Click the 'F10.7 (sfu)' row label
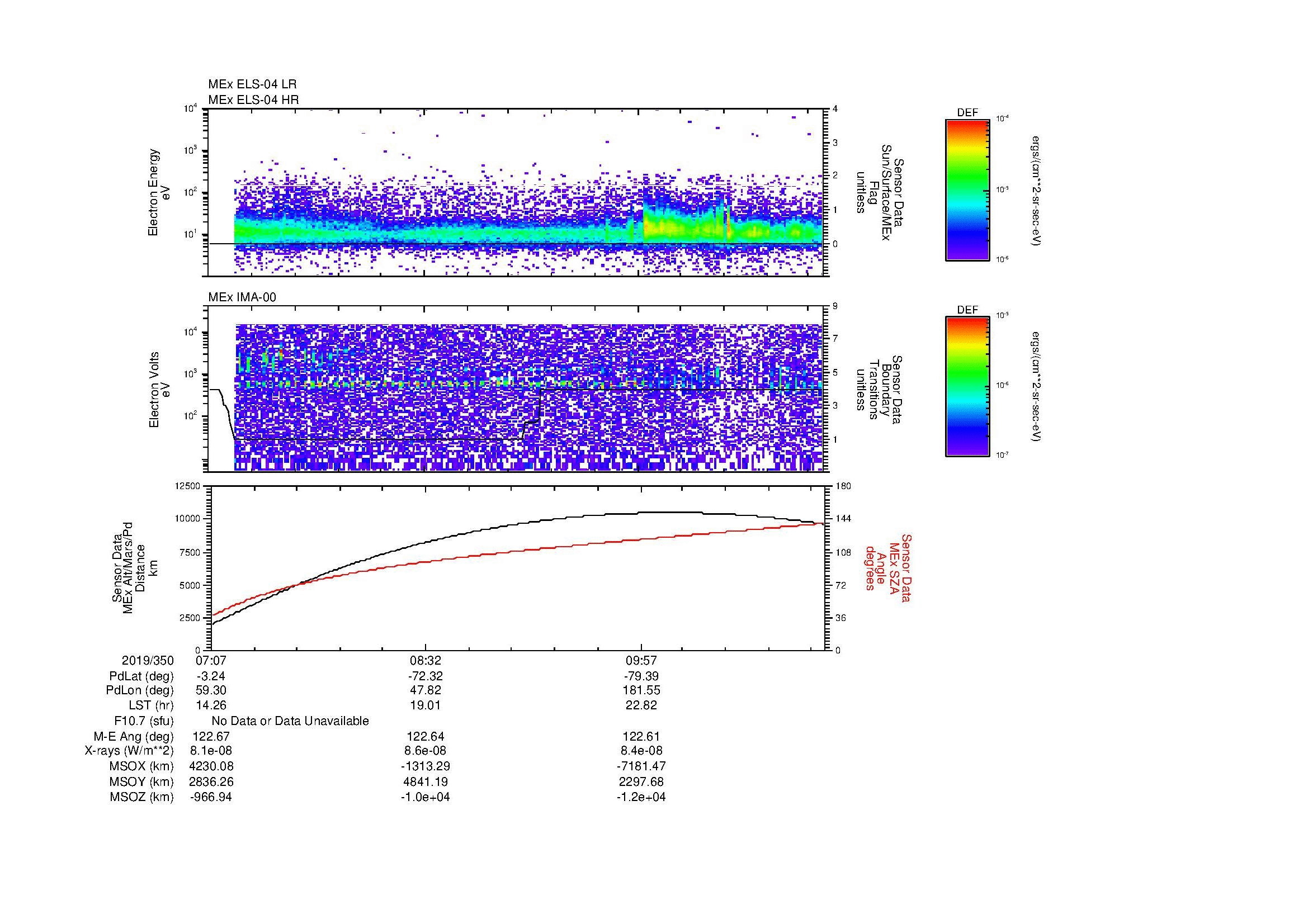This screenshot has height=924, width=1308. tap(144, 721)
